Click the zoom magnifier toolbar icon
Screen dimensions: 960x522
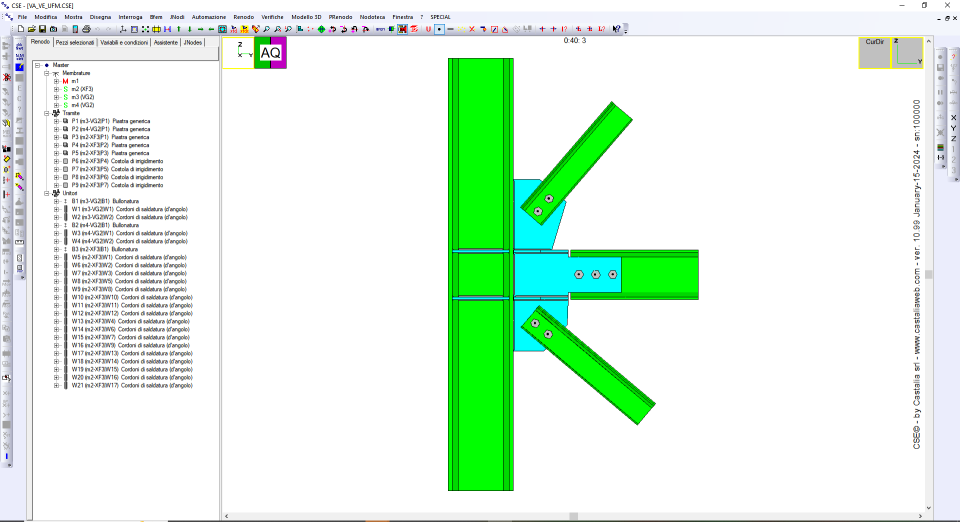(x=266, y=29)
